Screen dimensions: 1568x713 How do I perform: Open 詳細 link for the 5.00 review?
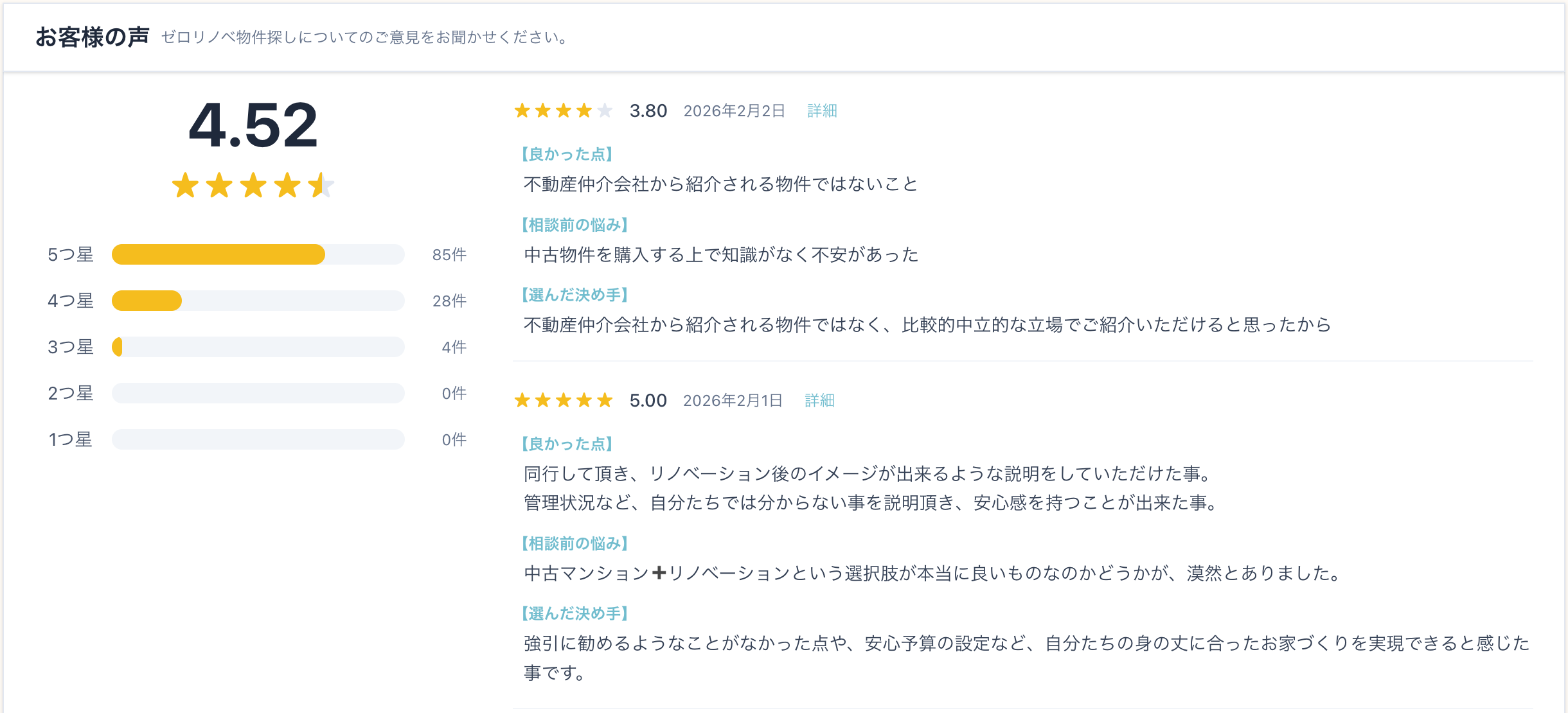coord(819,401)
